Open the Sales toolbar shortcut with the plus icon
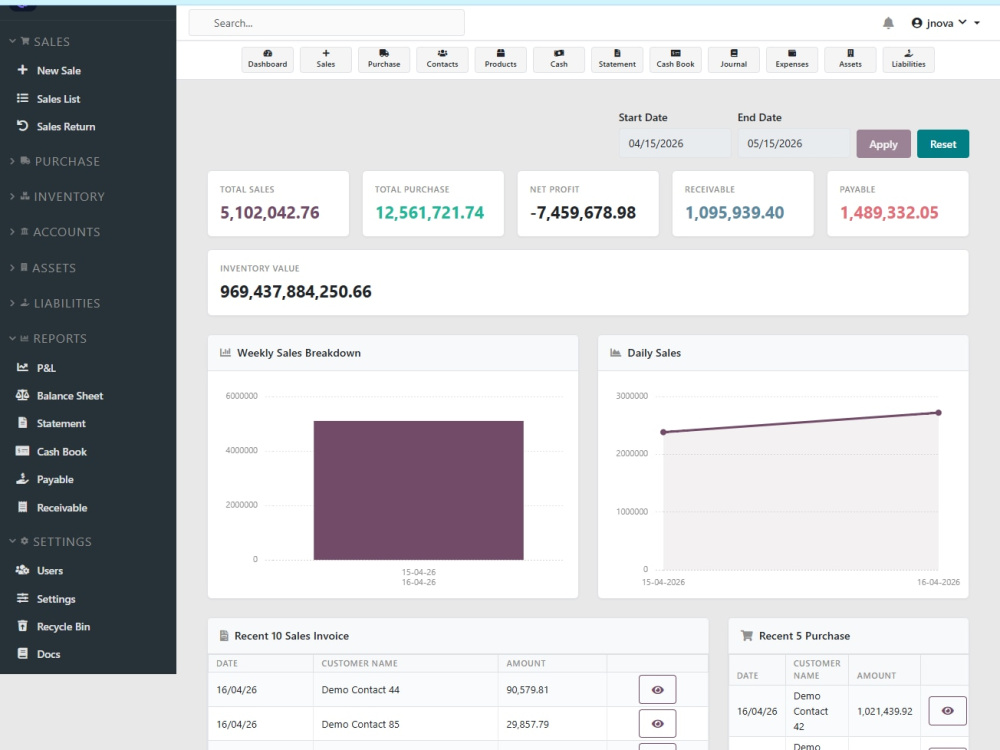Image resolution: width=1000 pixels, height=750 pixels. tap(325, 59)
